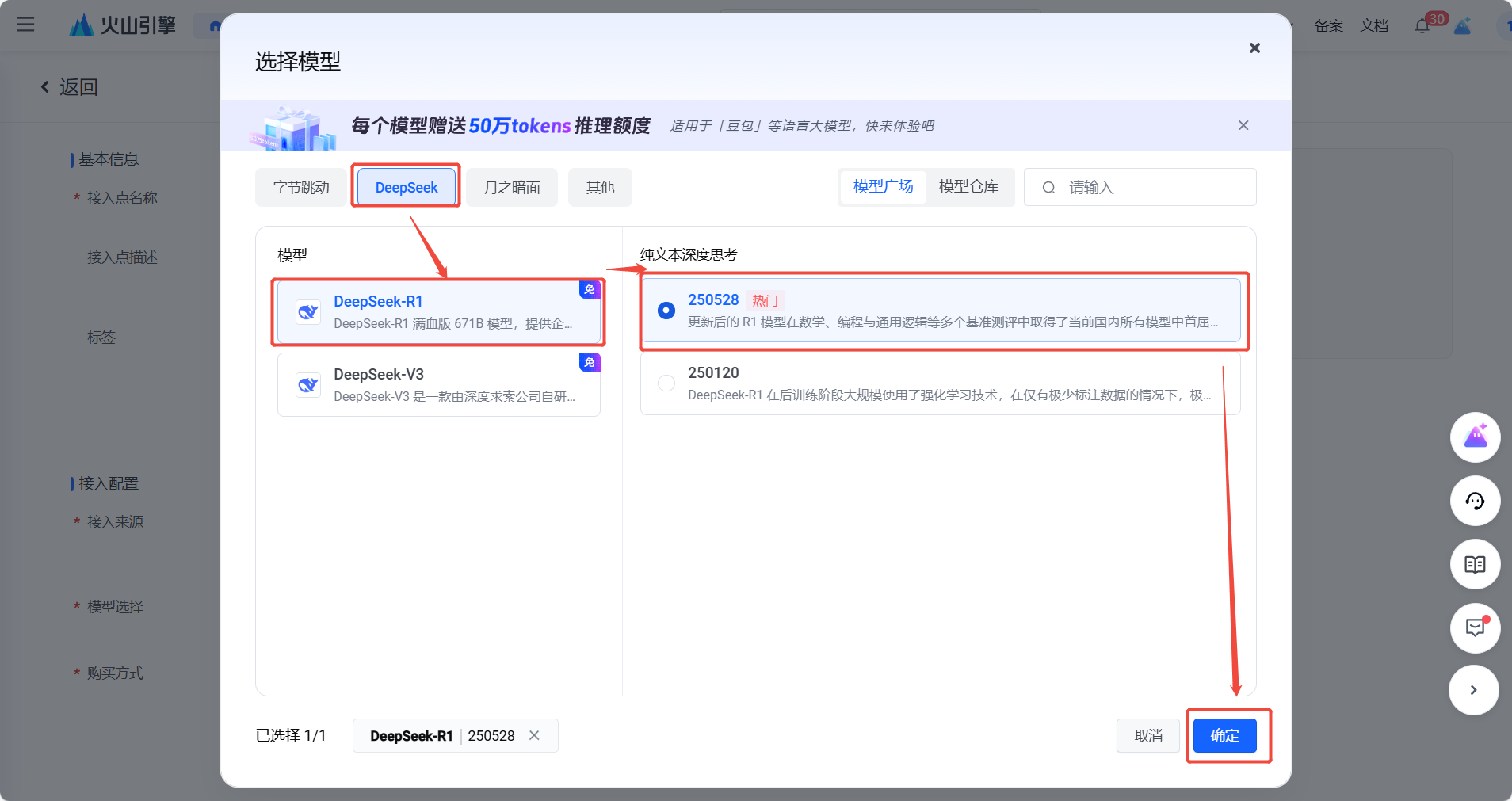Select the 250120 version radio button
Image resolution: width=1512 pixels, height=801 pixels.
666,383
